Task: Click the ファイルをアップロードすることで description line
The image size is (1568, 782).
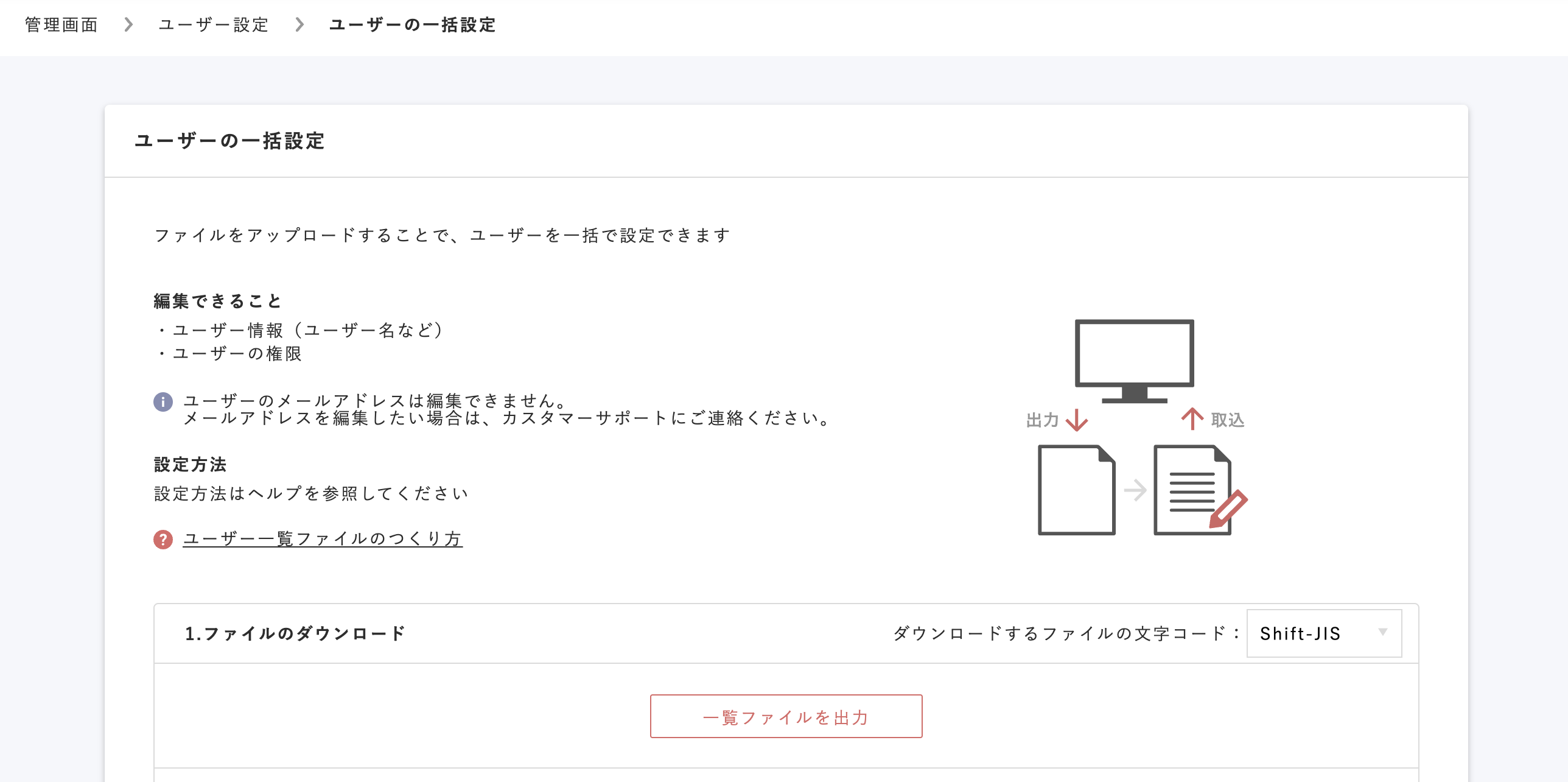Action: point(443,236)
